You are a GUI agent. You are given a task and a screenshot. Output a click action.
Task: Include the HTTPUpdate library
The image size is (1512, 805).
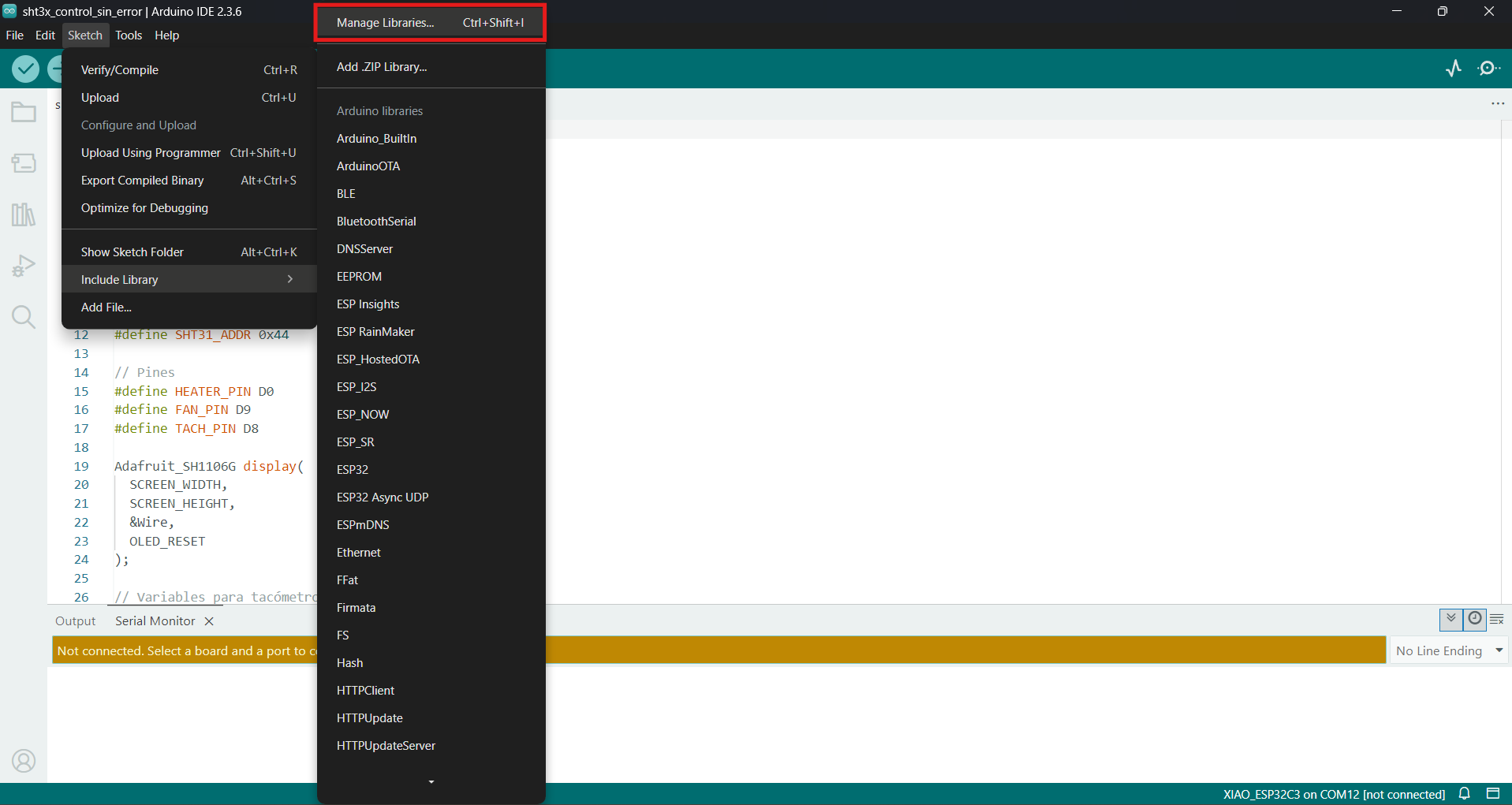(431, 718)
